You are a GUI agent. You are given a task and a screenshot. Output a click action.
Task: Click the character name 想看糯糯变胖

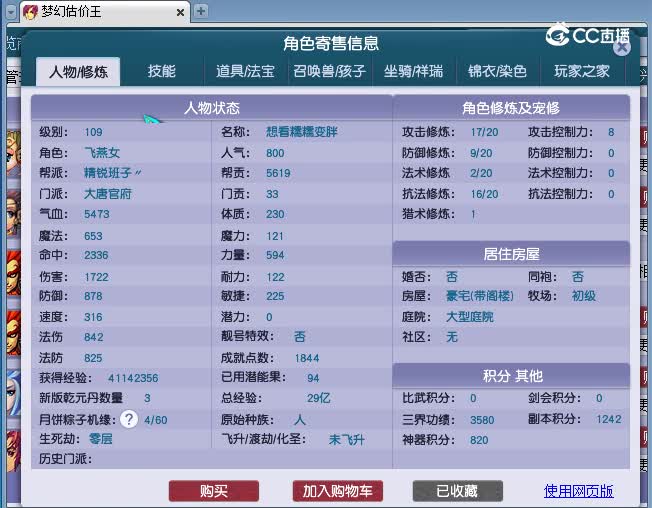click(302, 132)
